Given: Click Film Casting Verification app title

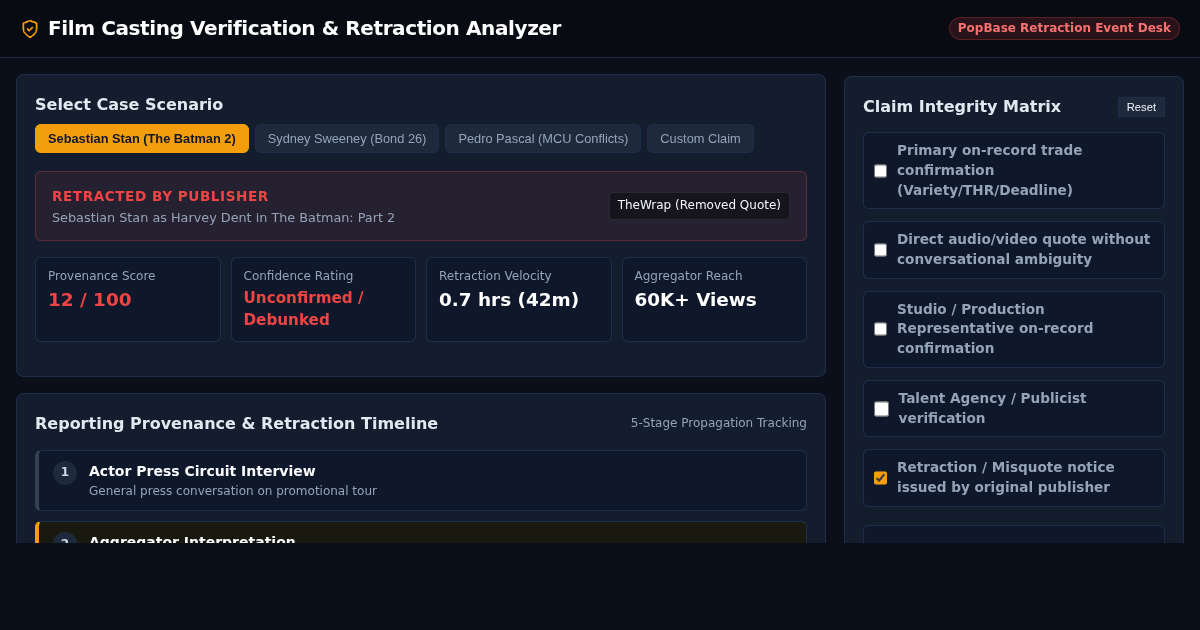Looking at the screenshot, I should (304, 28).
